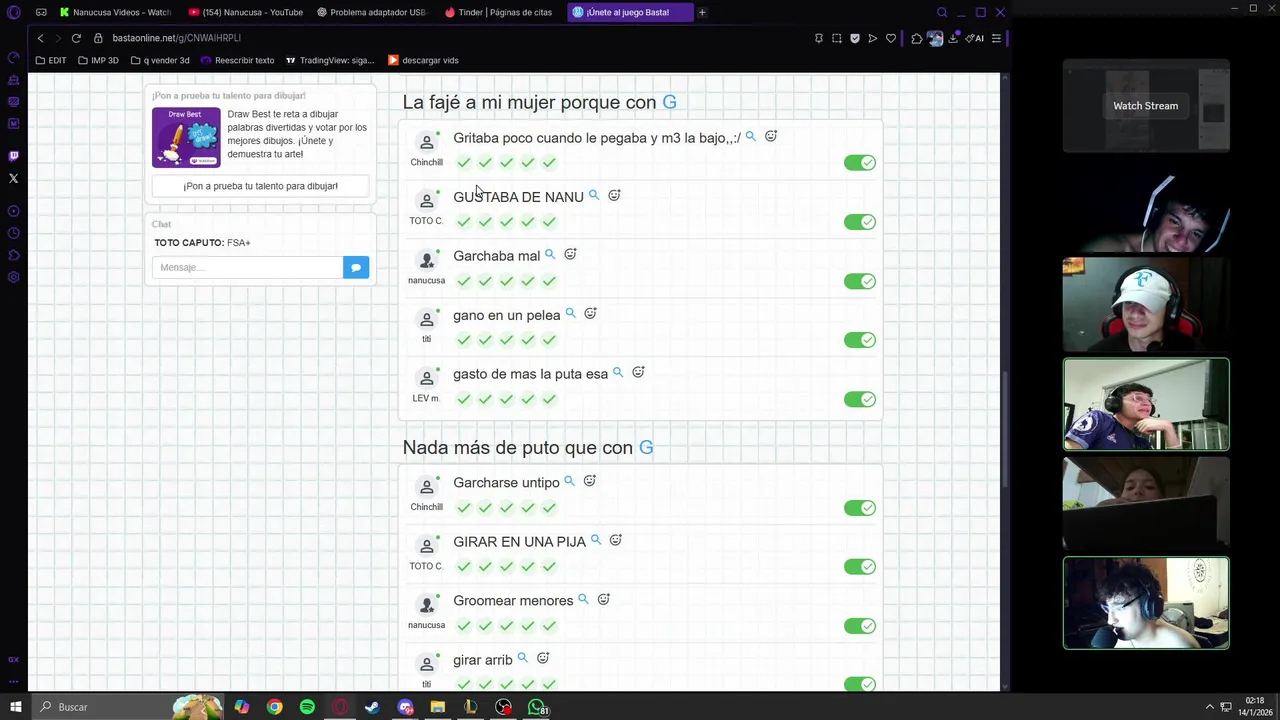This screenshot has height=720, width=1280.
Task: Click the heart bookmark icon in address bar
Action: pos(890,38)
